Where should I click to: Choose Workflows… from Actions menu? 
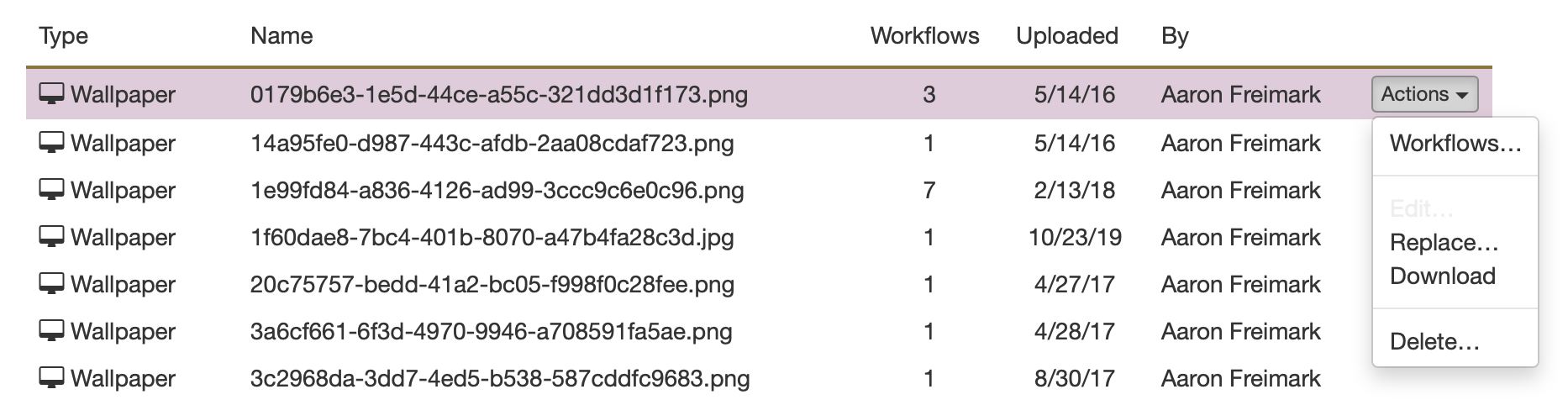click(1455, 144)
